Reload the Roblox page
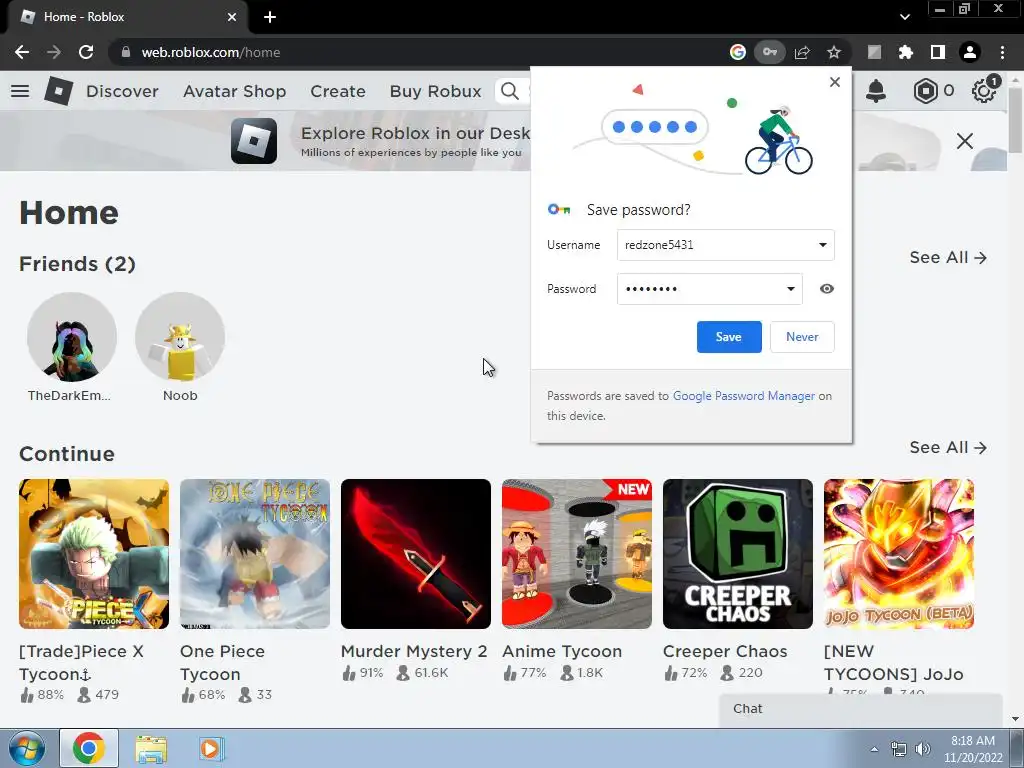 (x=86, y=52)
